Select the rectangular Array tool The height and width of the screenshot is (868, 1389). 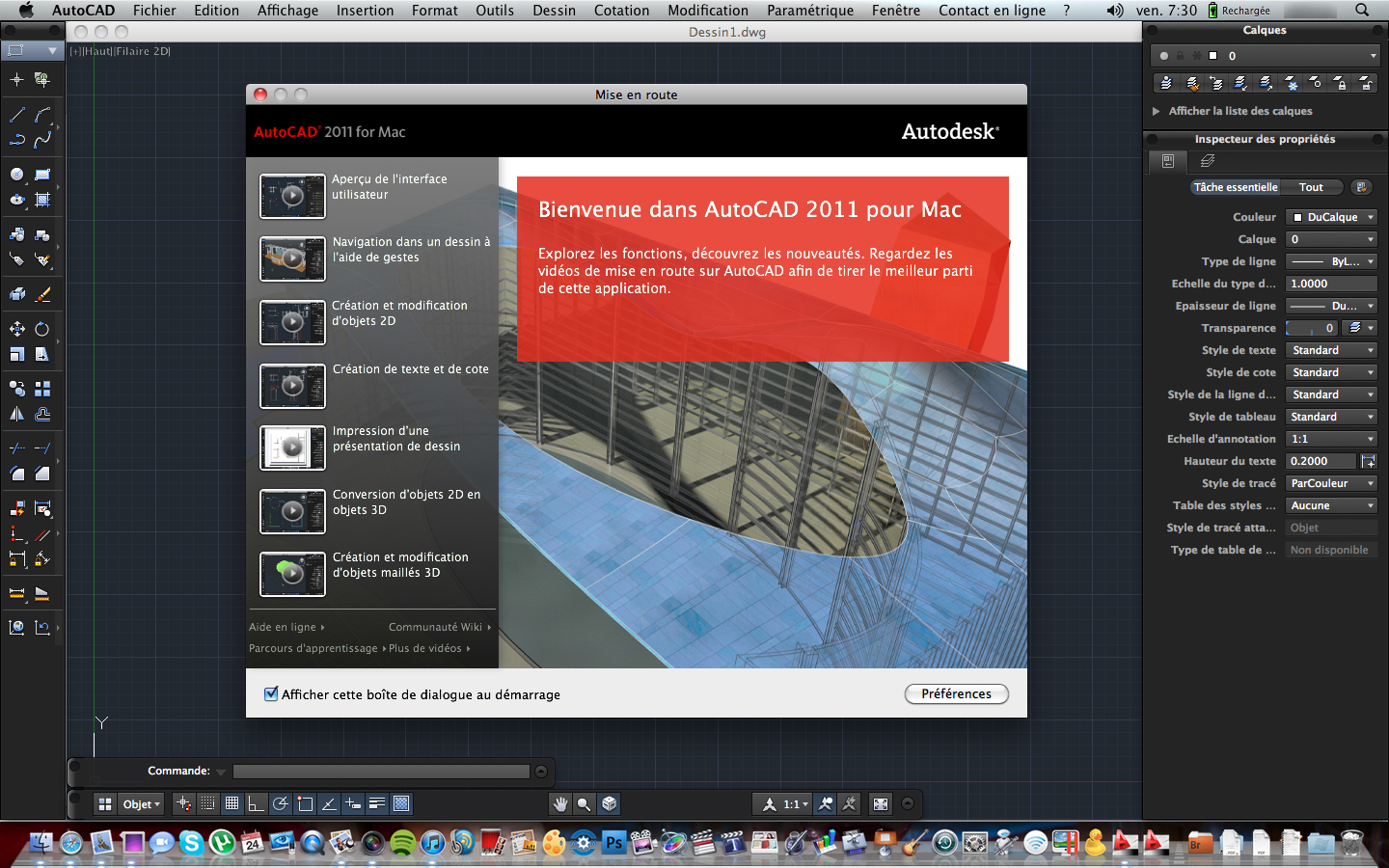(x=42, y=389)
